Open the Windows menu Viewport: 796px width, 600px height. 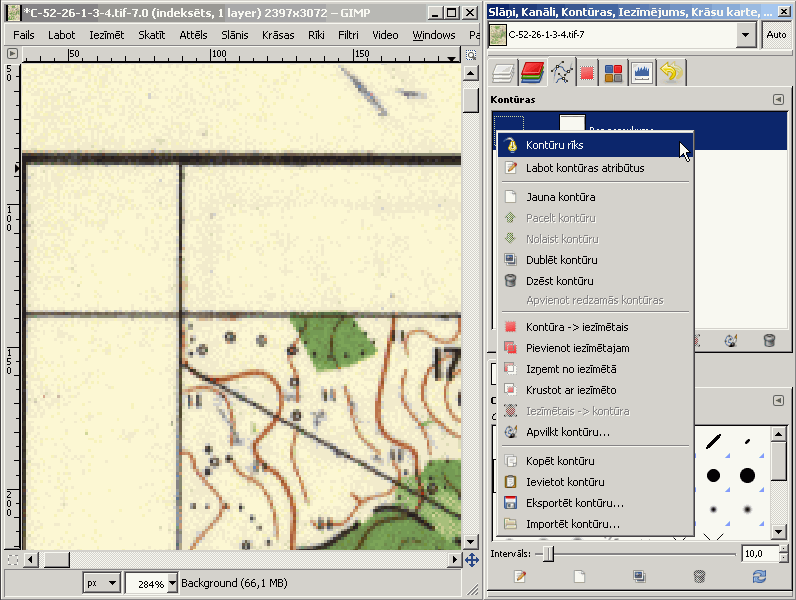point(434,35)
